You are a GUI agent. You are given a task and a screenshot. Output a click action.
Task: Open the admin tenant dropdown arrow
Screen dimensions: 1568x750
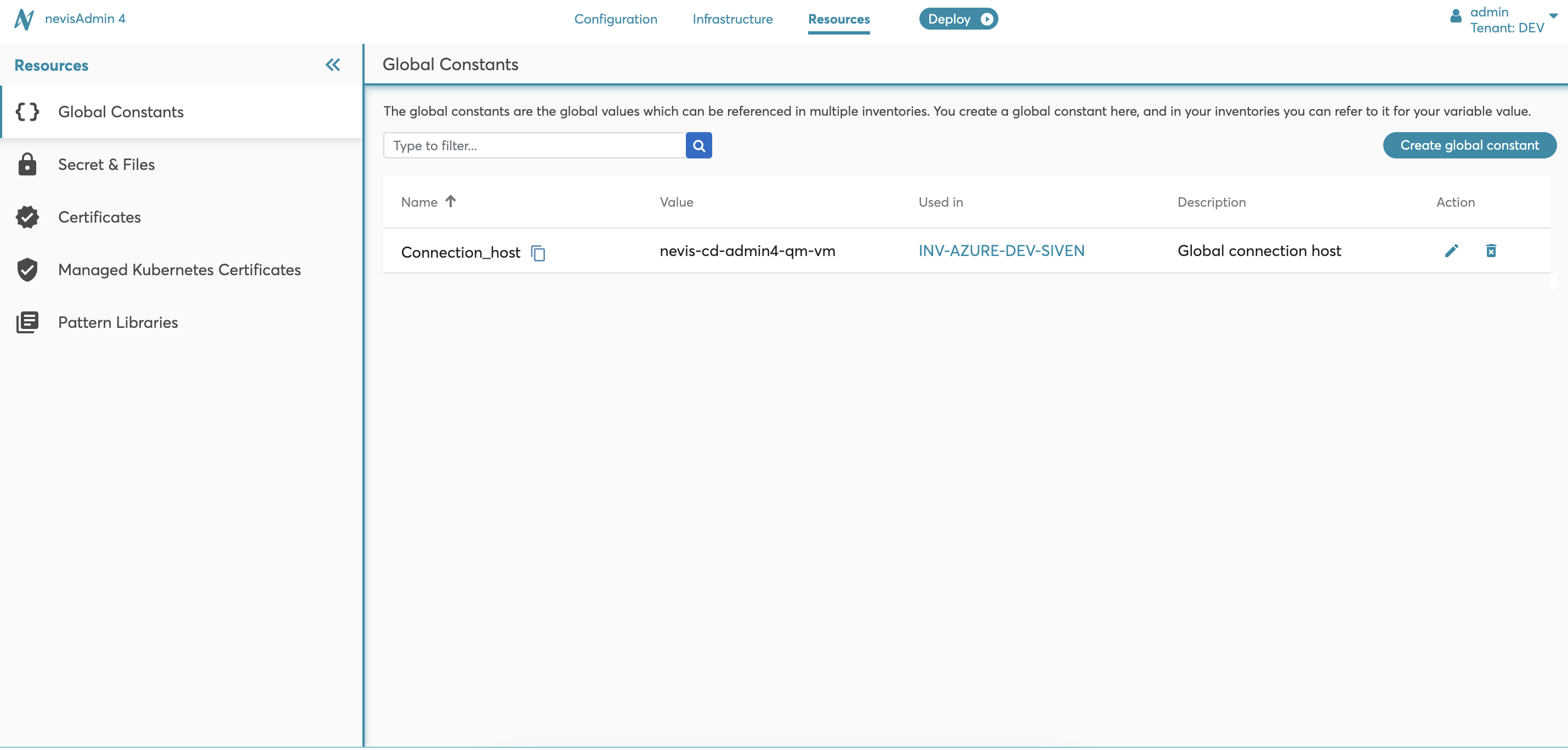[x=1553, y=16]
